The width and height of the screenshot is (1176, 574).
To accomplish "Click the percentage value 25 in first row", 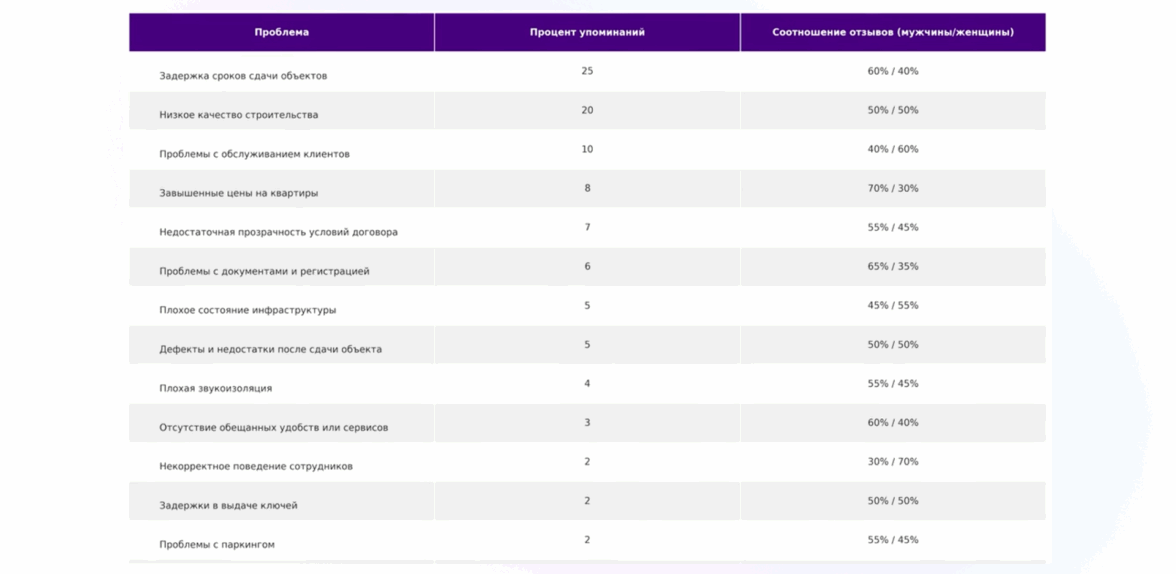I will point(587,71).
